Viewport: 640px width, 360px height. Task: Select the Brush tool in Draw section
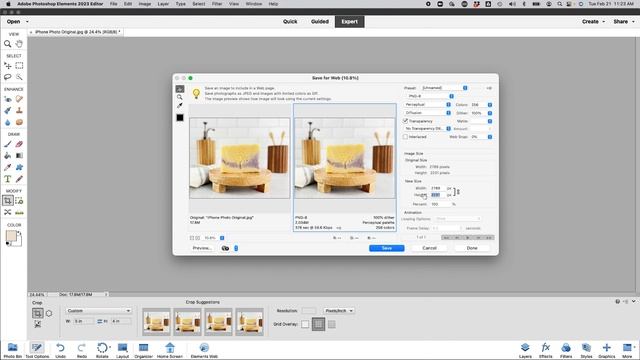tap(7, 144)
